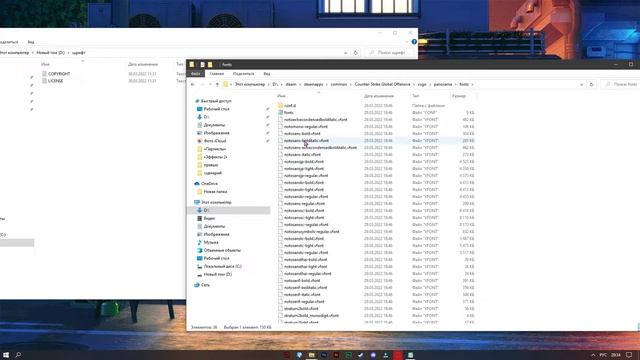This screenshot has width=640, height=360.
Task: Open the Главная ribbon tab in fonts window
Action: click(x=217, y=74)
